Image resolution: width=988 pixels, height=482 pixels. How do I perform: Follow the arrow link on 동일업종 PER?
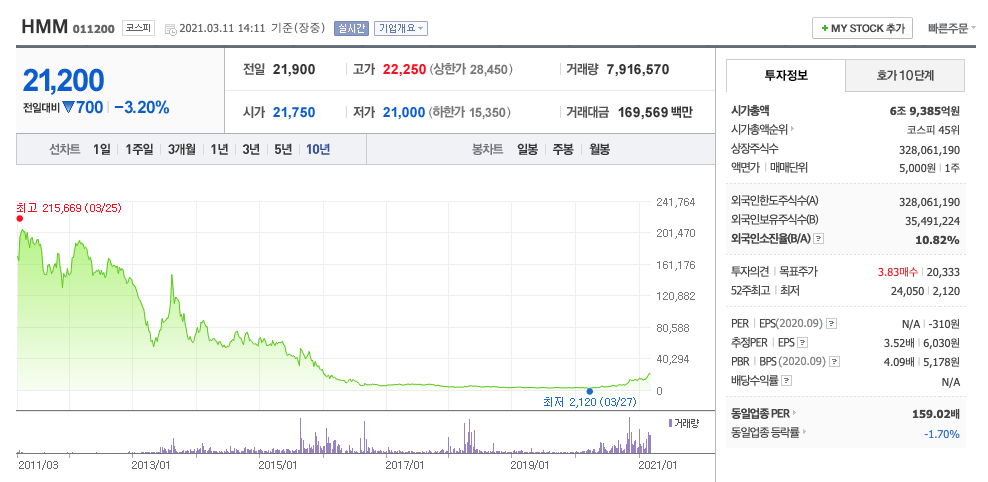coord(795,414)
